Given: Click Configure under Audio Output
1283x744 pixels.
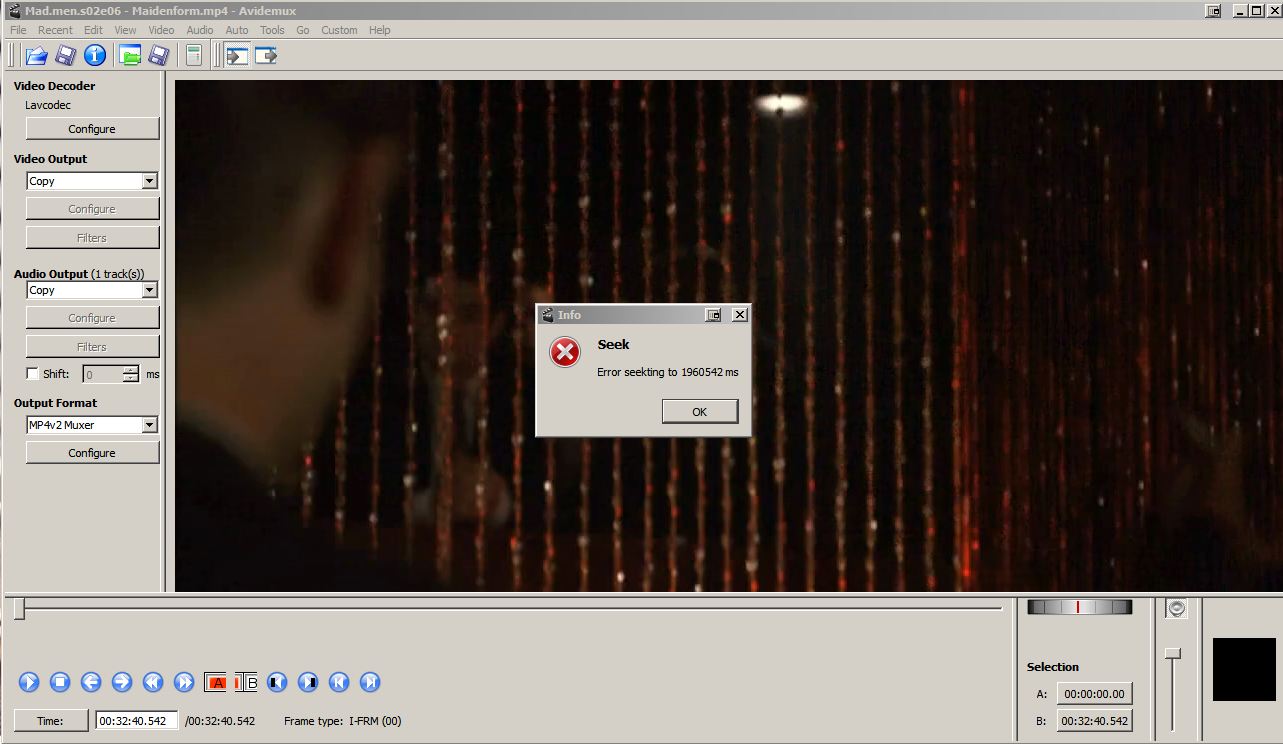Looking at the screenshot, I should point(92,318).
